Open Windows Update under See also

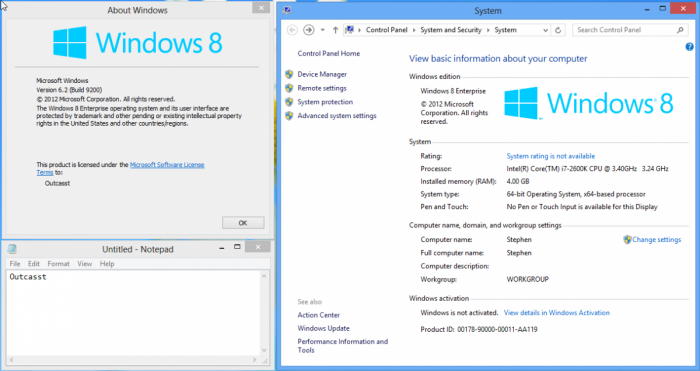(324, 329)
